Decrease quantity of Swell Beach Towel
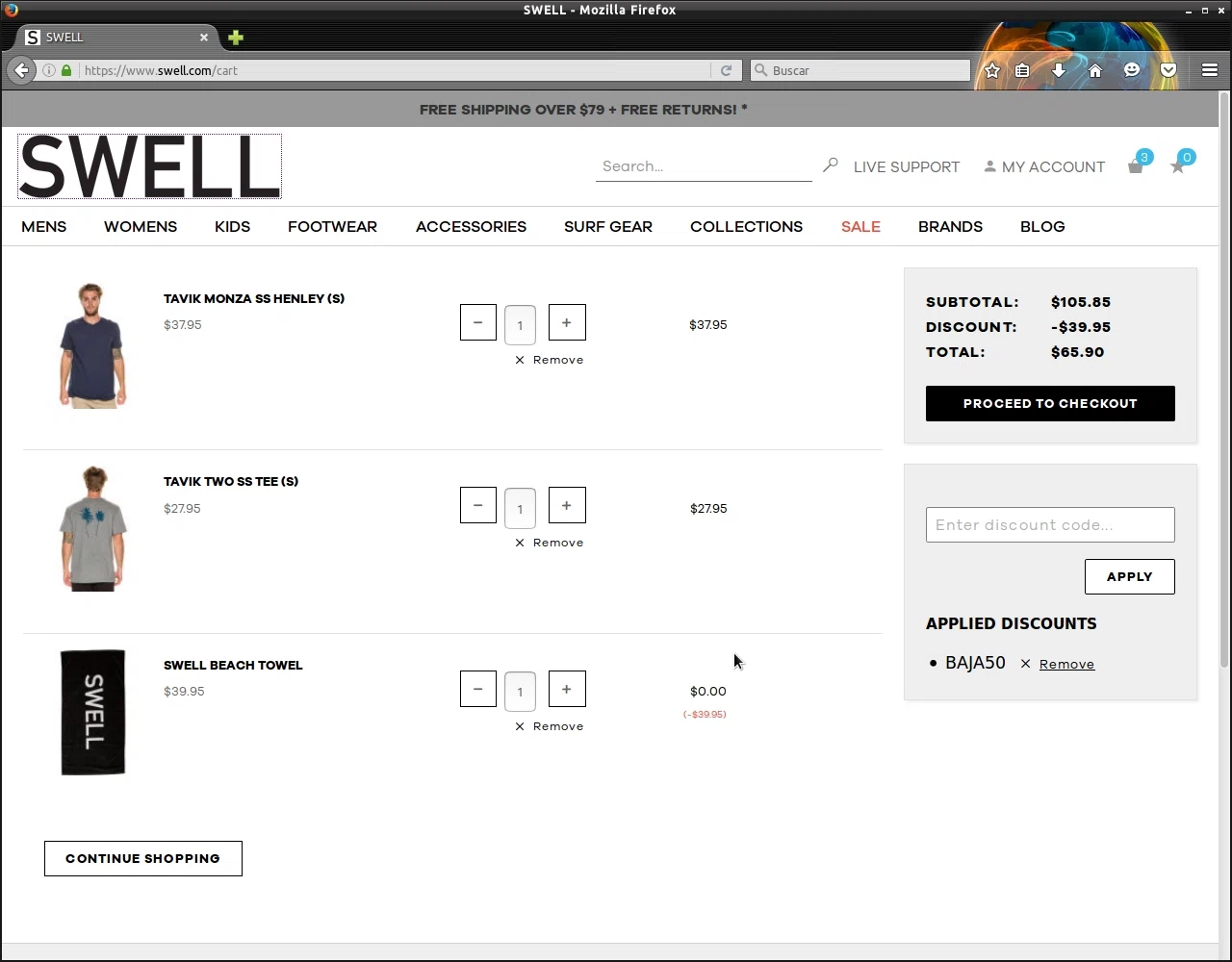Viewport: 1232px width, 962px height. coord(478,689)
